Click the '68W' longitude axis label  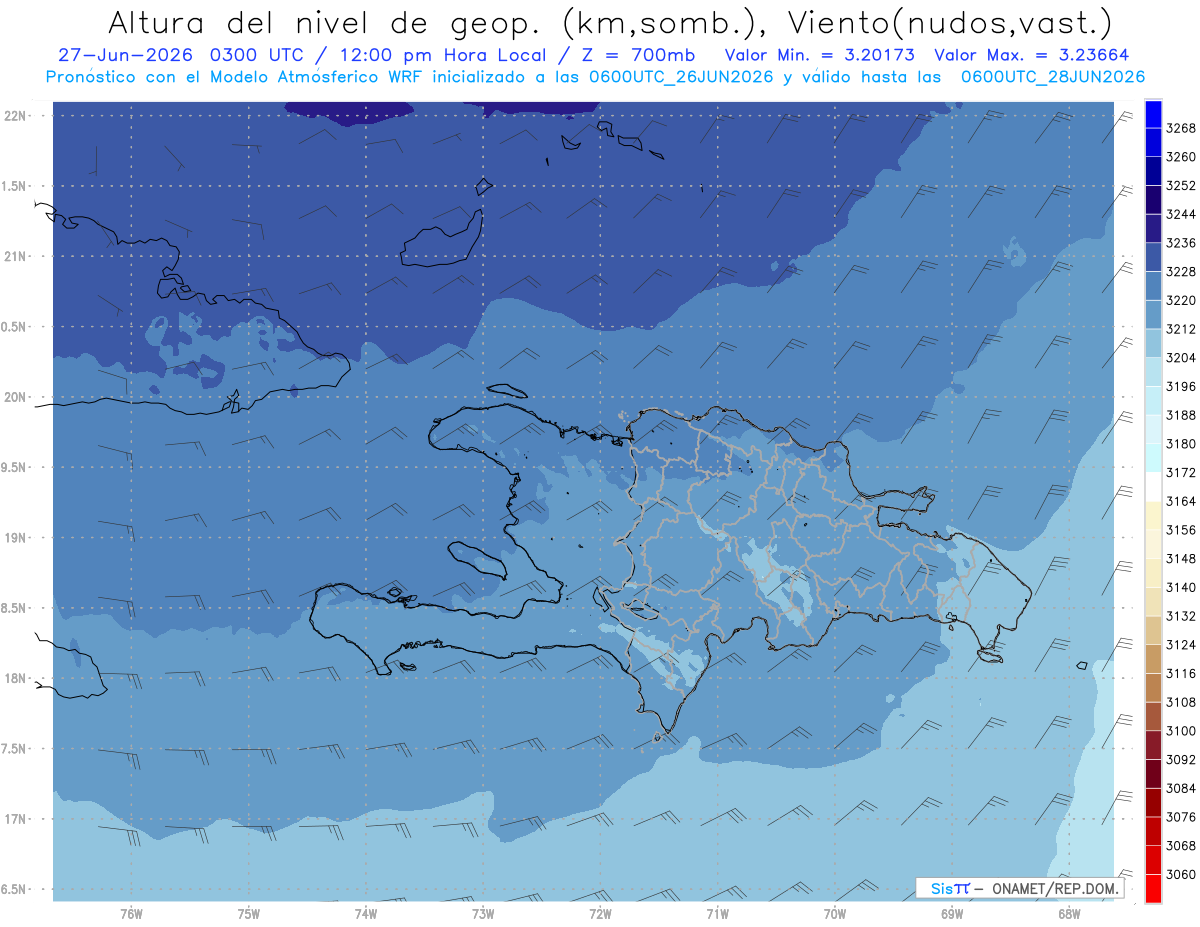[1069, 915]
